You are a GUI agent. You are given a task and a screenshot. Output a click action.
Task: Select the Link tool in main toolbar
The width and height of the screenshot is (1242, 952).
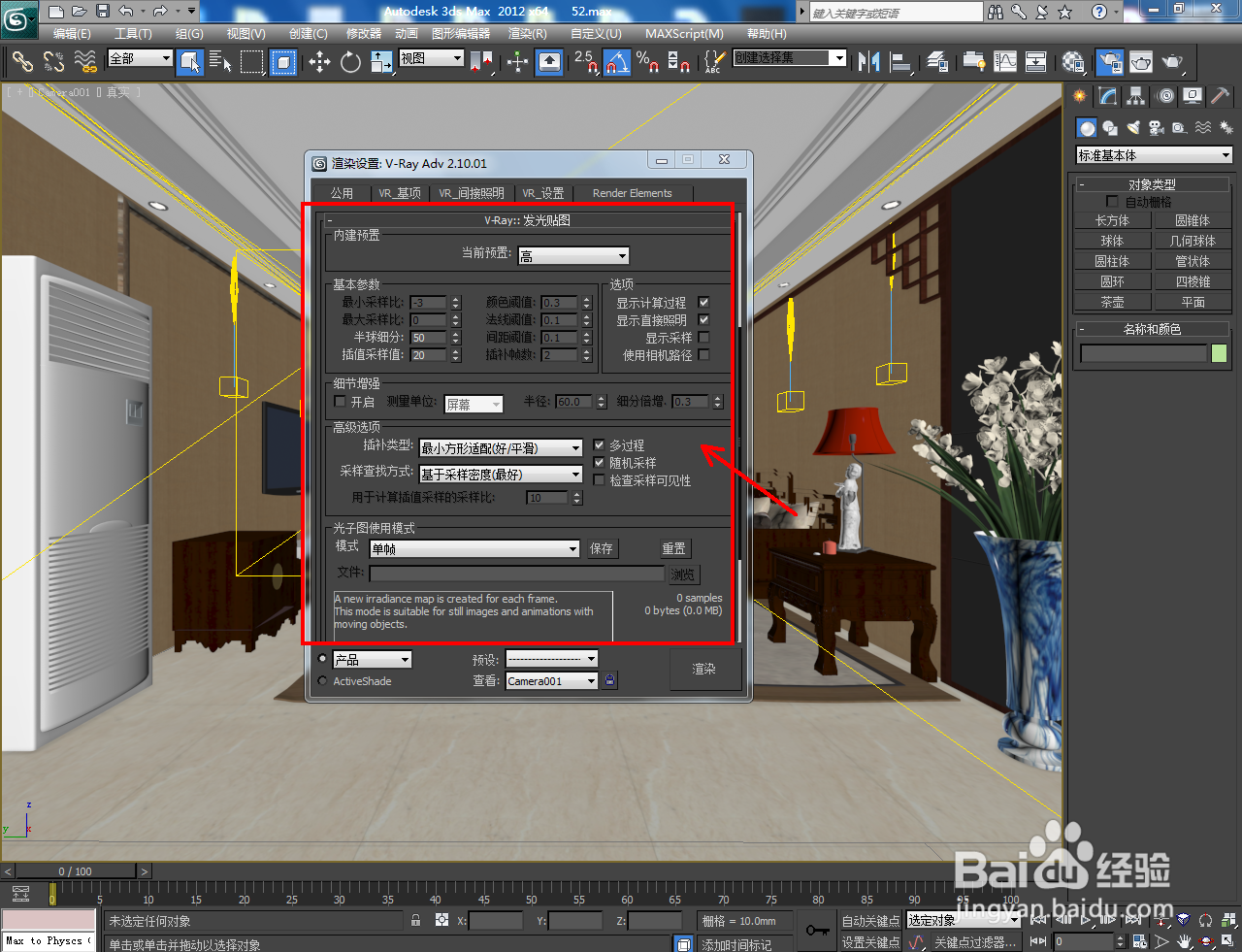coord(21,62)
